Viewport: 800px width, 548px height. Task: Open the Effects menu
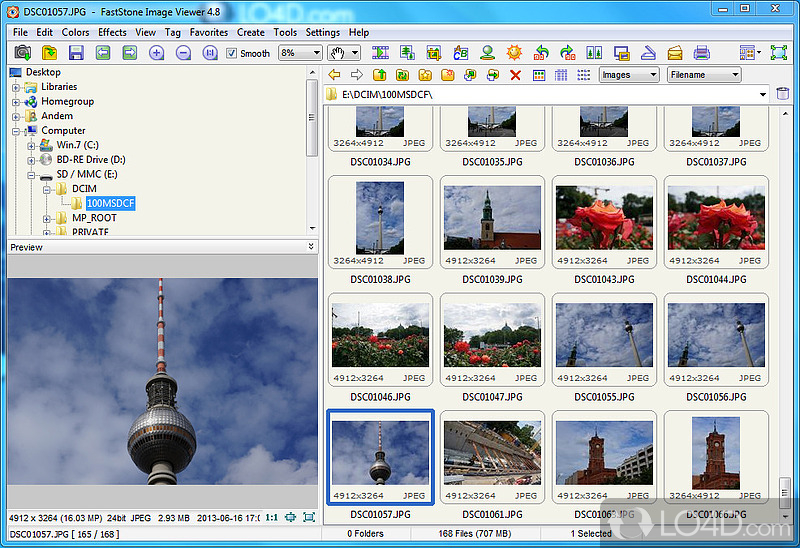112,32
